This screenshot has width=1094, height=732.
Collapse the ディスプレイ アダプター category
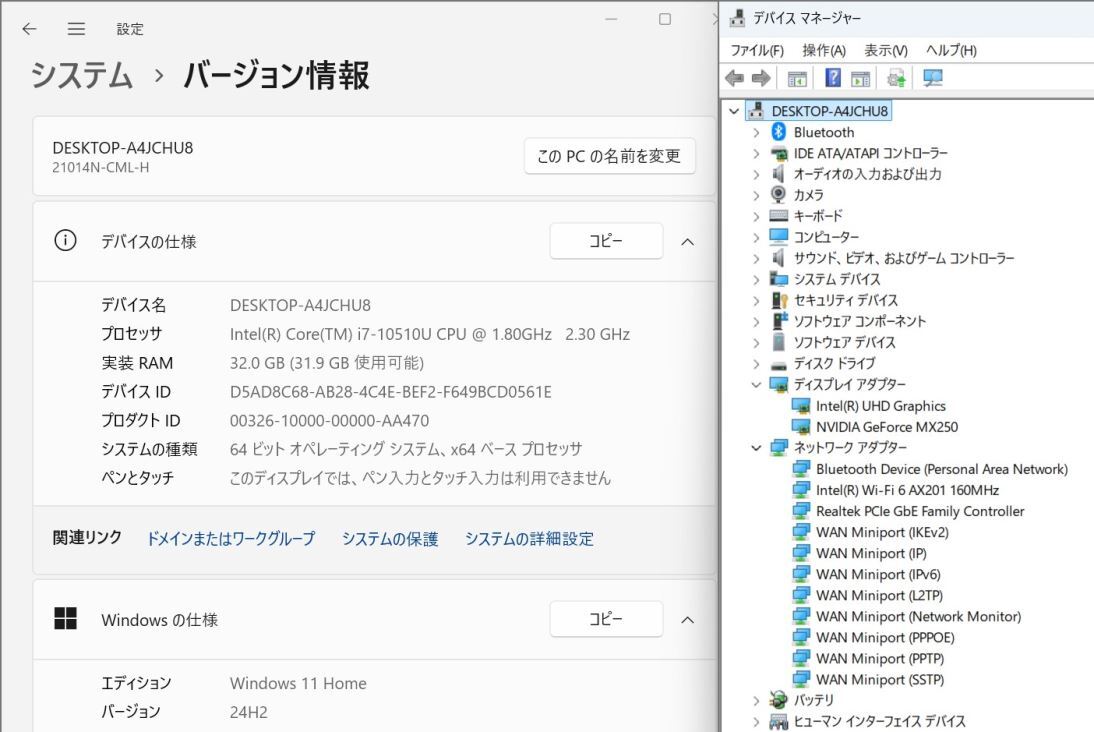click(x=756, y=384)
